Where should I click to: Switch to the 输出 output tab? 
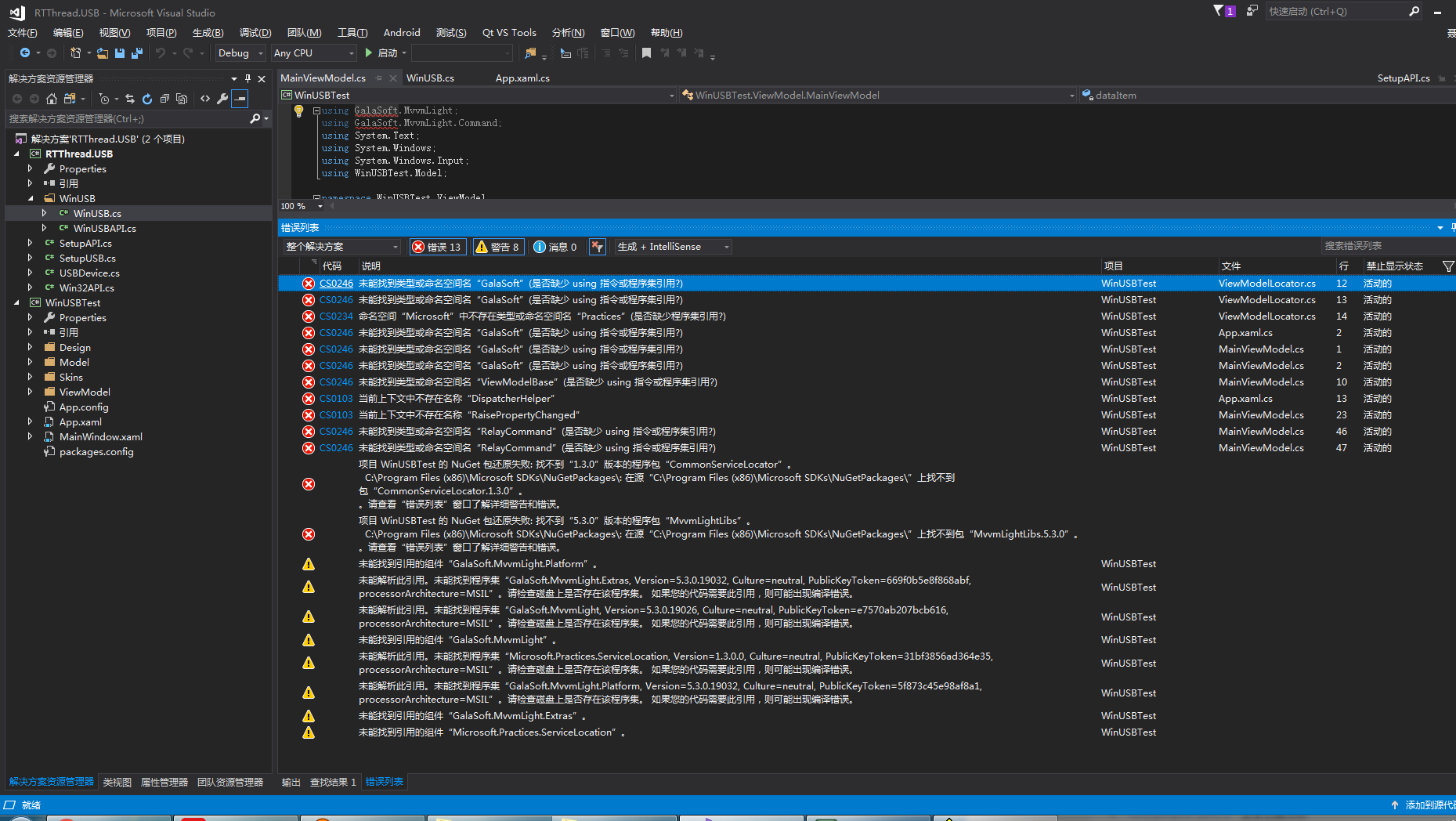(x=291, y=783)
